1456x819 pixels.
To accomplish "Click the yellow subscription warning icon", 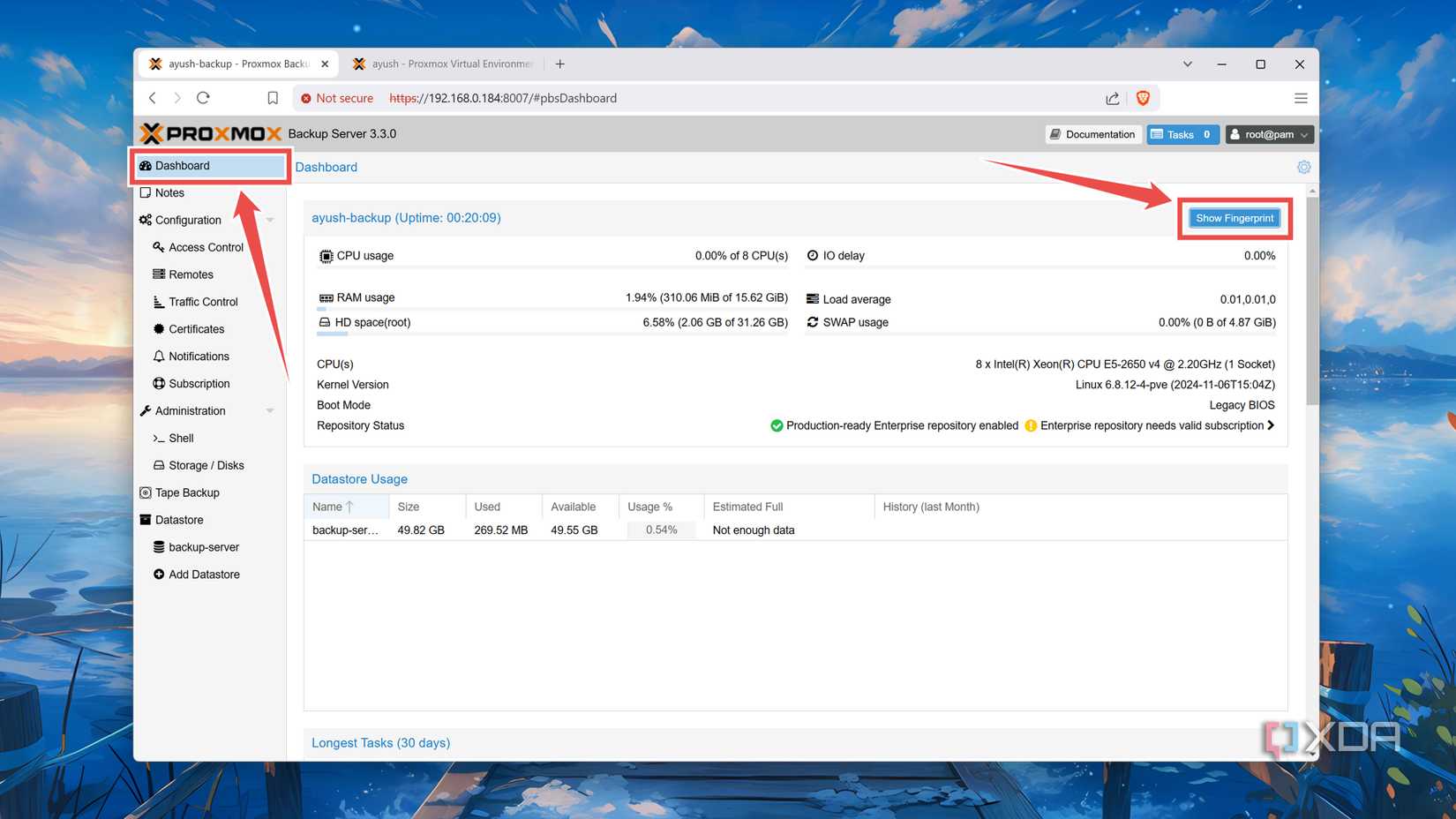I will click(x=1031, y=425).
